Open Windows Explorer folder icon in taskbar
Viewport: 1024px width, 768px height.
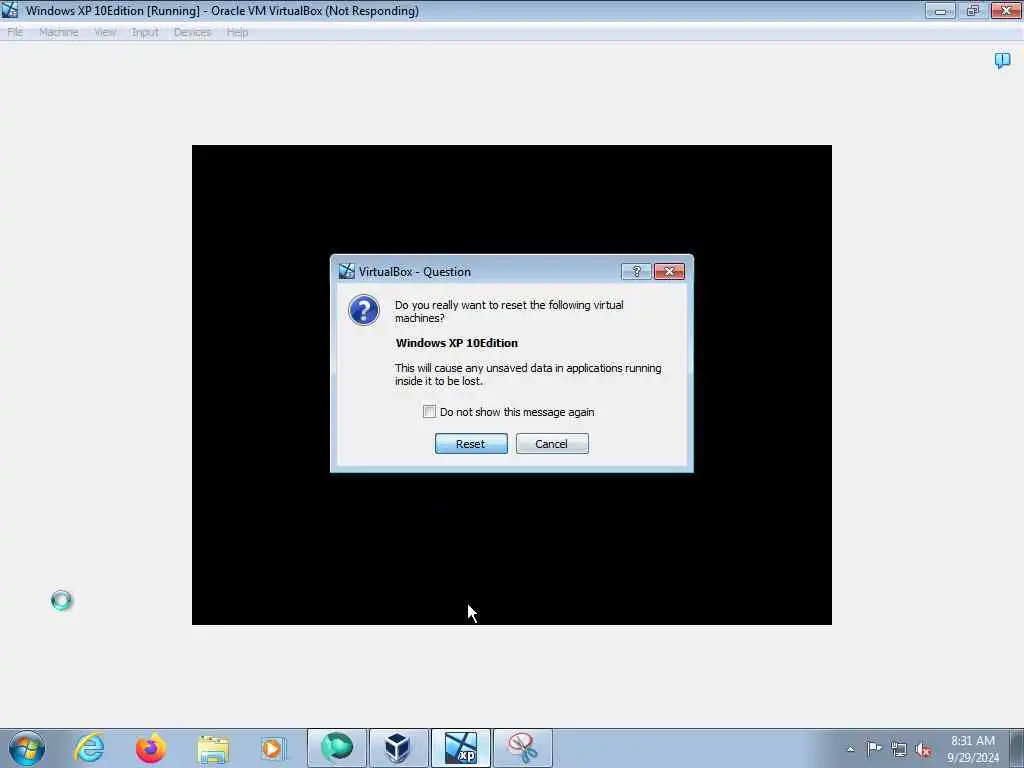click(213, 748)
